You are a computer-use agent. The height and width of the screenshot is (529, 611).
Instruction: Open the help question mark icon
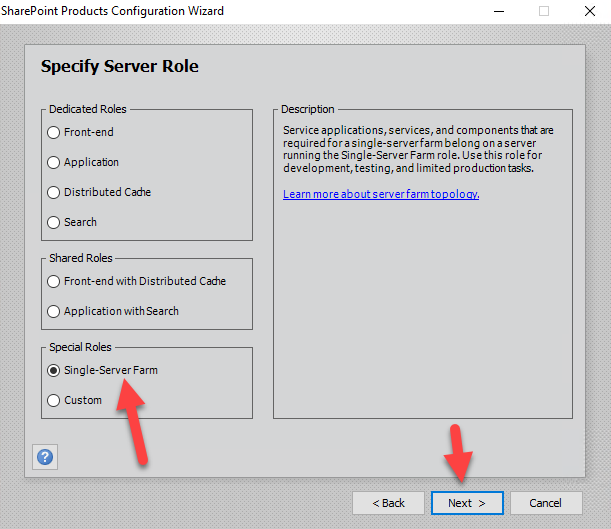[45, 457]
